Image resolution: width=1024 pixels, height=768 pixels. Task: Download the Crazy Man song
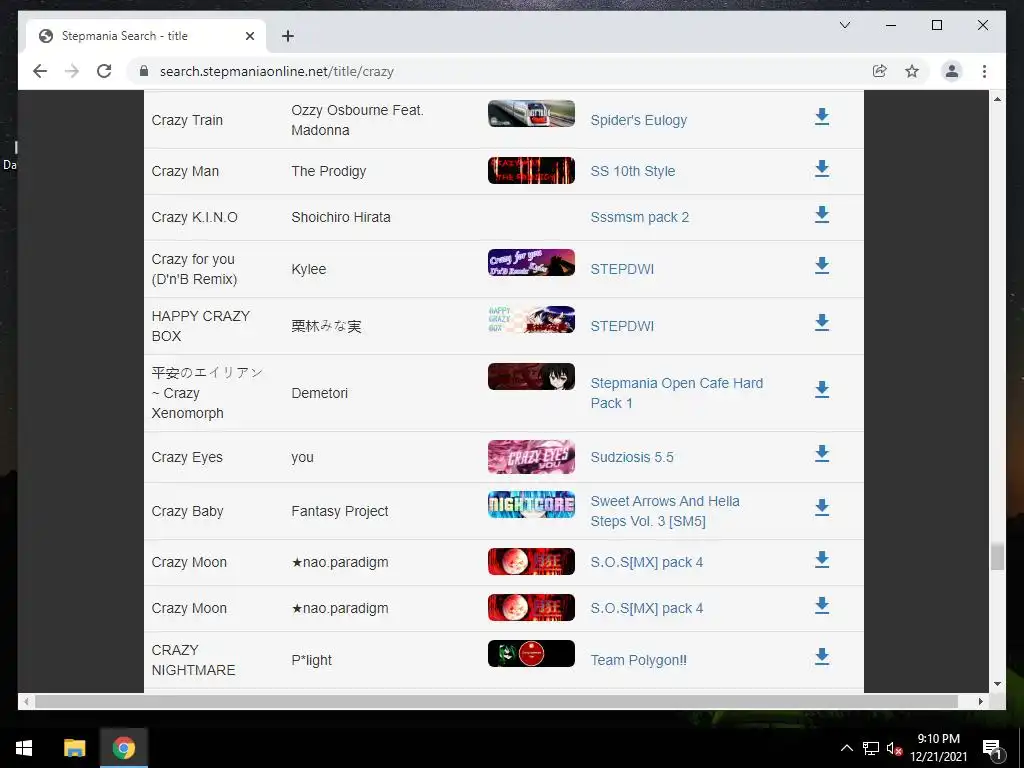tap(822, 168)
